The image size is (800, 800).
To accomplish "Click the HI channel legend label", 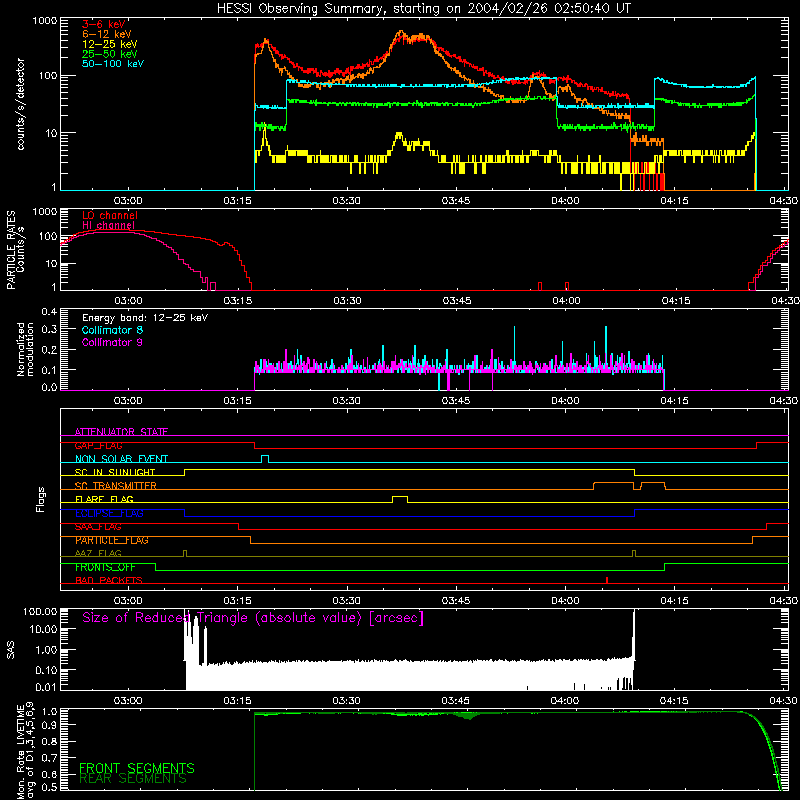I will pyautogui.click(x=108, y=225).
